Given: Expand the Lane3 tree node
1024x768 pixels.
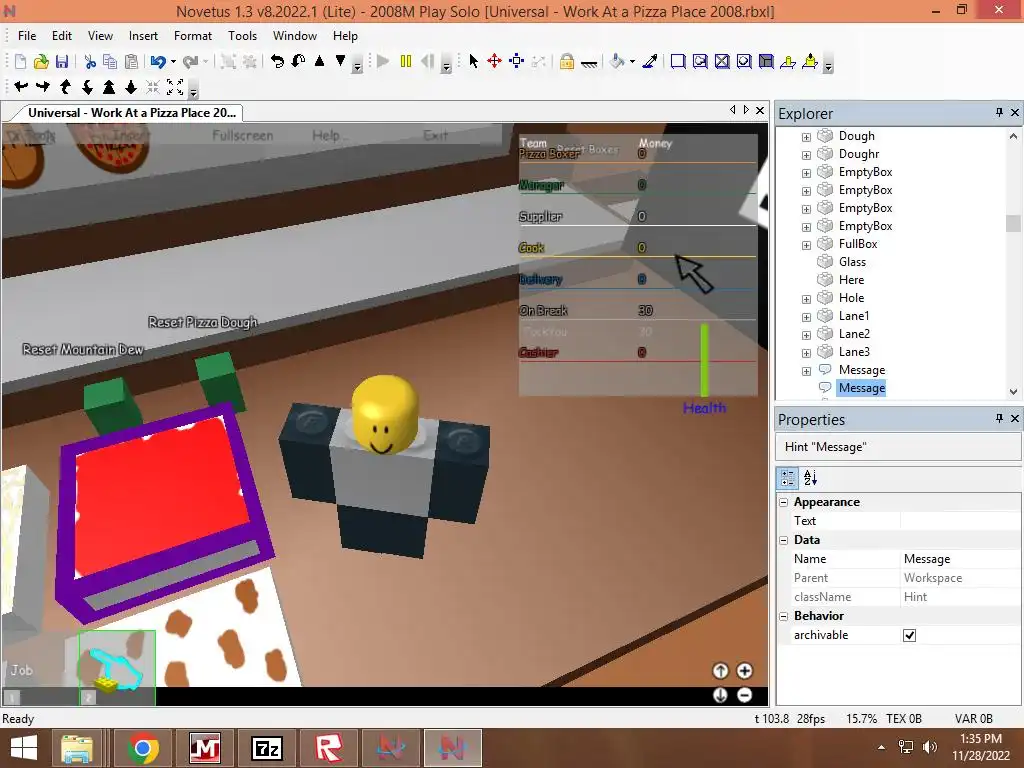Looking at the screenshot, I should click(x=806, y=353).
